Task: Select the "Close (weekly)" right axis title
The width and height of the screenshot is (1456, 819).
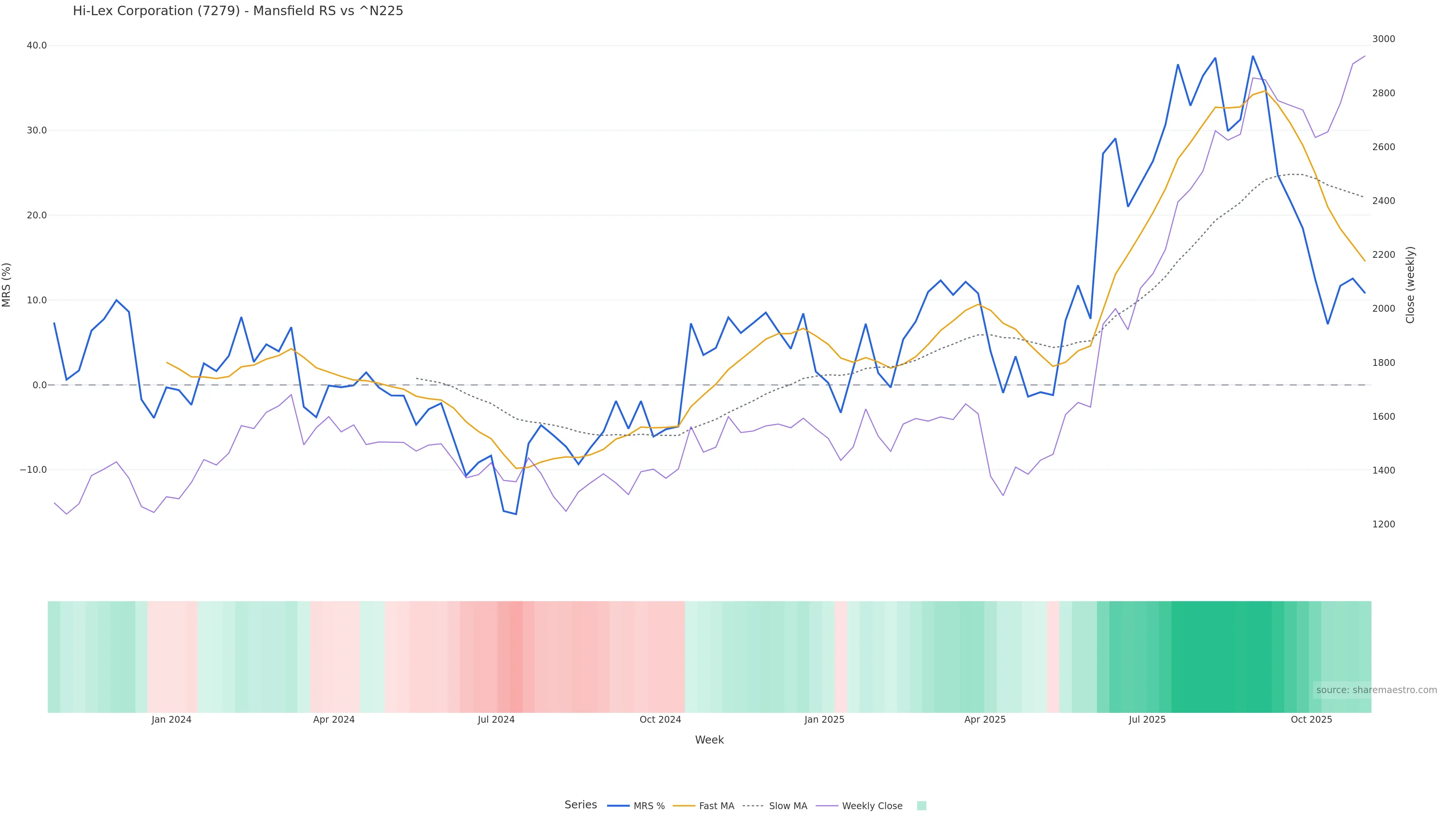Action: click(x=1410, y=285)
